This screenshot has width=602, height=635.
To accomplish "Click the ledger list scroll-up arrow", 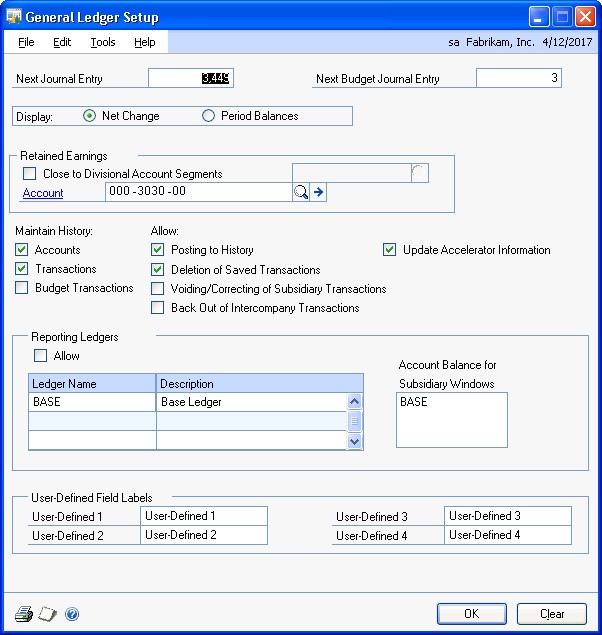I will coord(354,402).
